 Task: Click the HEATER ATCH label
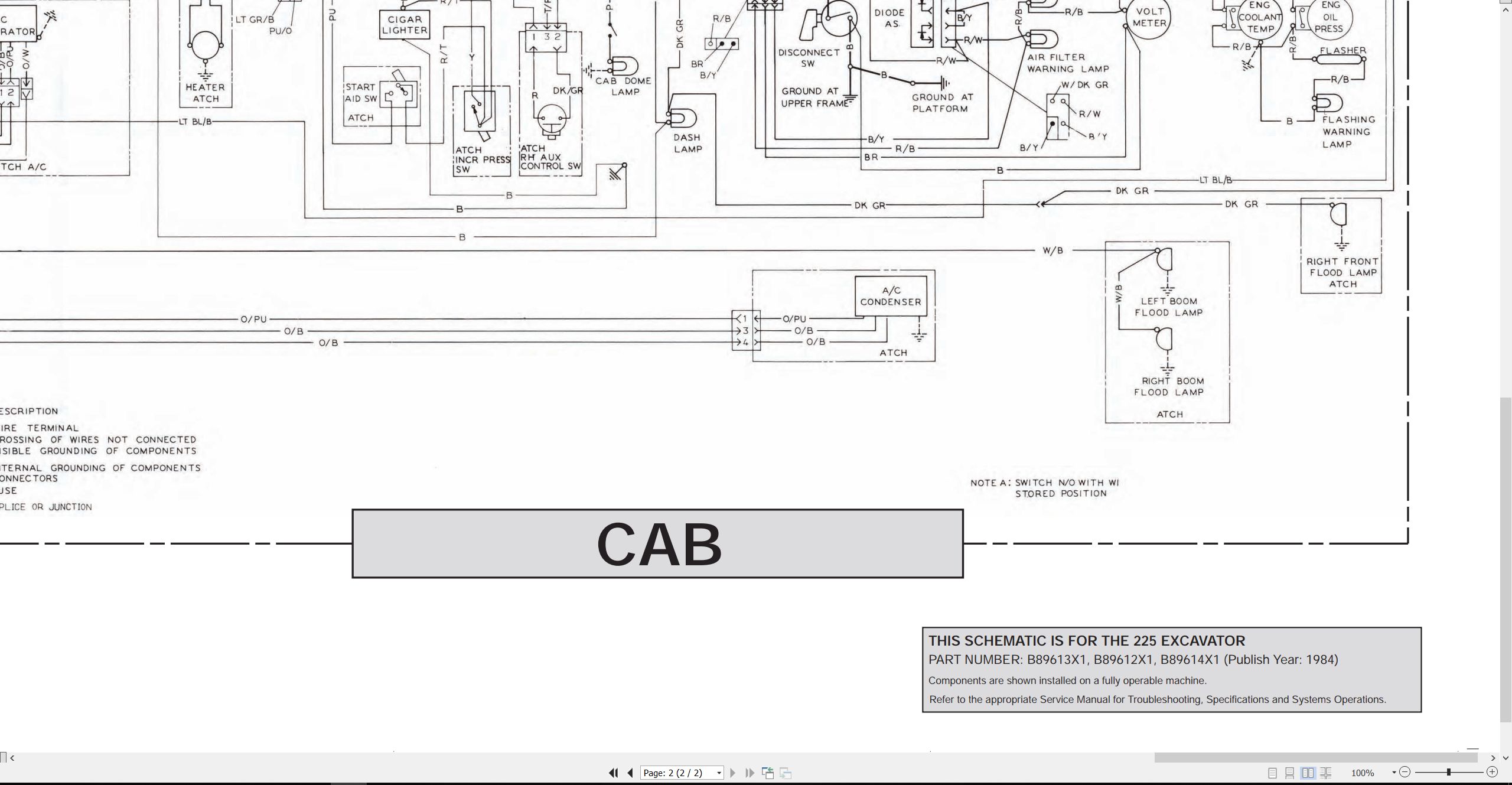pos(206,93)
